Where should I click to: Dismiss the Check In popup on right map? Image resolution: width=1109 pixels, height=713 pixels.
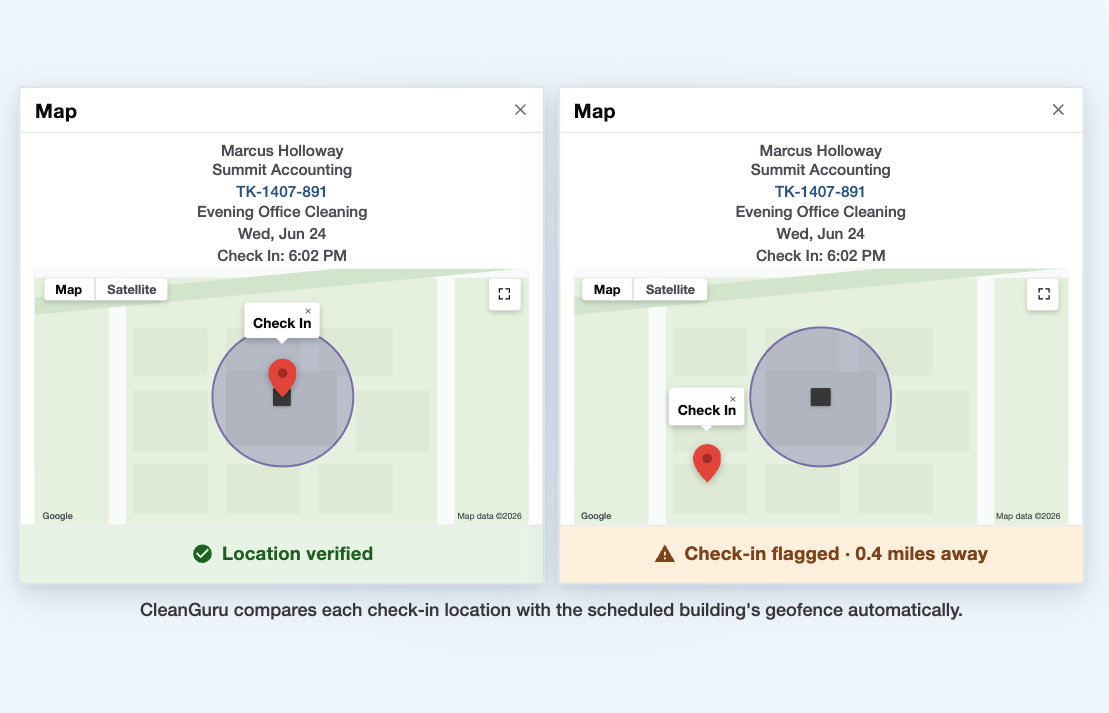click(733, 399)
